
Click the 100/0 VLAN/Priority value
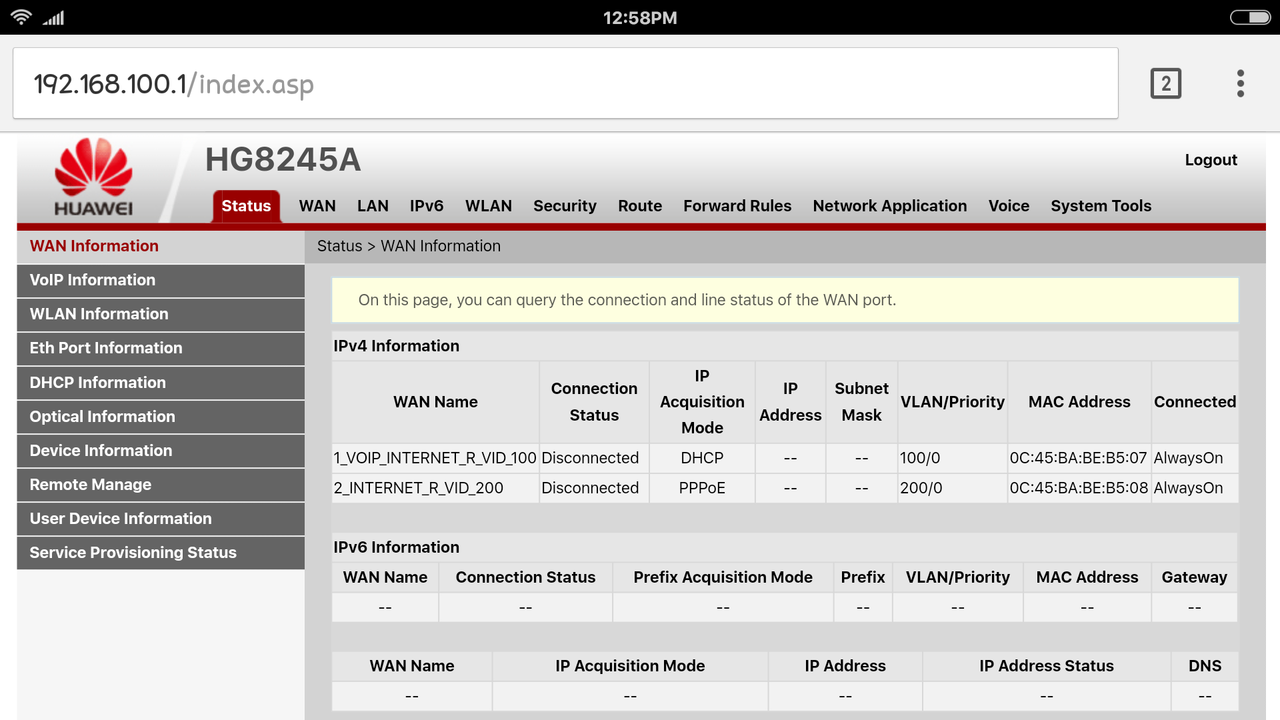coord(920,458)
